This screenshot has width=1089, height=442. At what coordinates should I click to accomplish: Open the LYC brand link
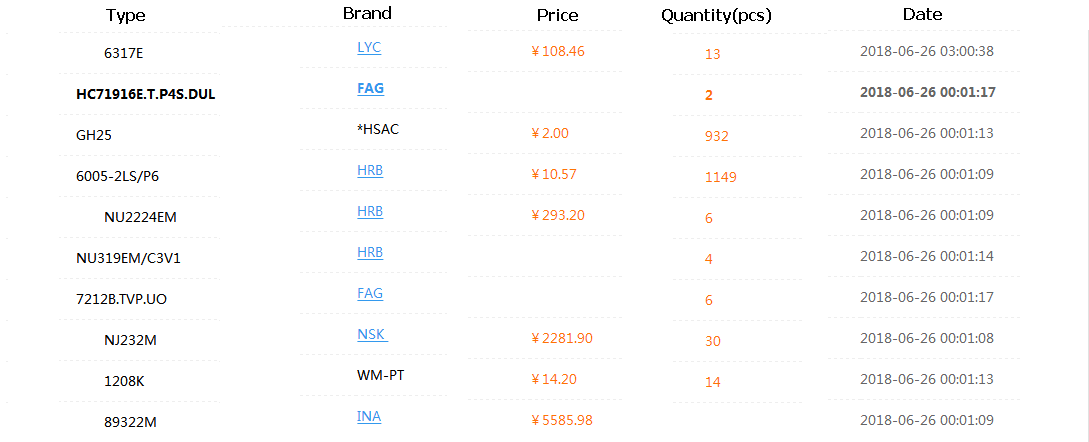(369, 48)
